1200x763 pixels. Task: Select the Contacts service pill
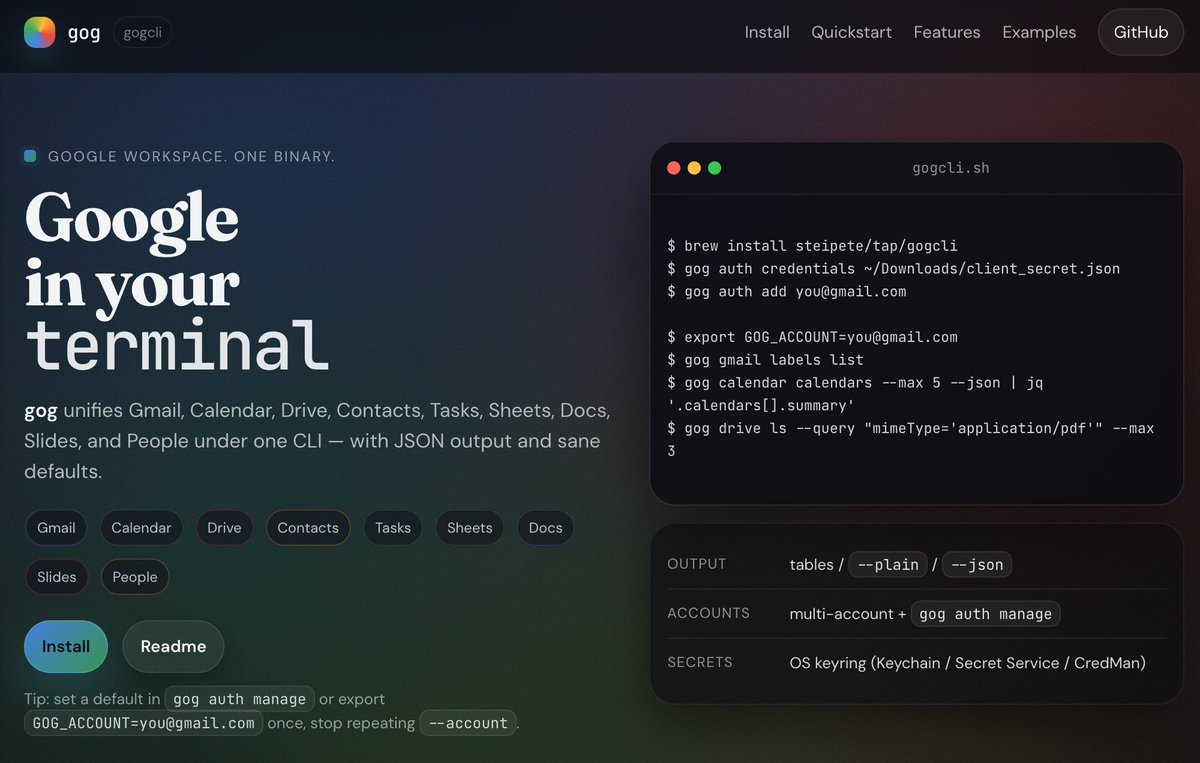(x=308, y=527)
